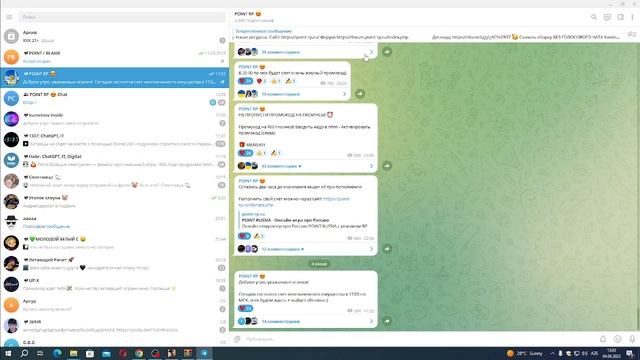This screenshot has width=640, height=360.
Task: Toggle heart reaction on 'Доброе утро' message
Action: click(245, 308)
